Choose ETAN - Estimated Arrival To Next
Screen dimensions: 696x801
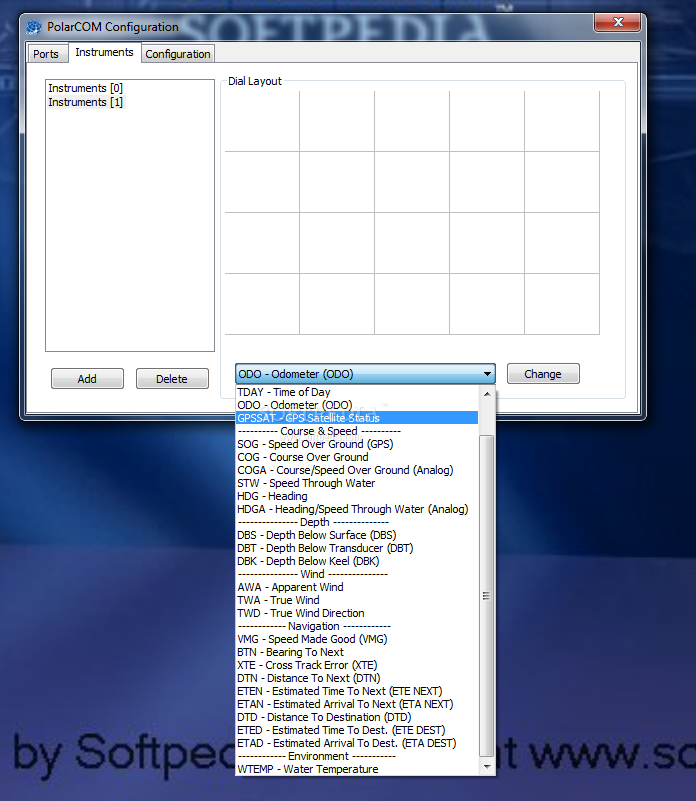coord(357,704)
